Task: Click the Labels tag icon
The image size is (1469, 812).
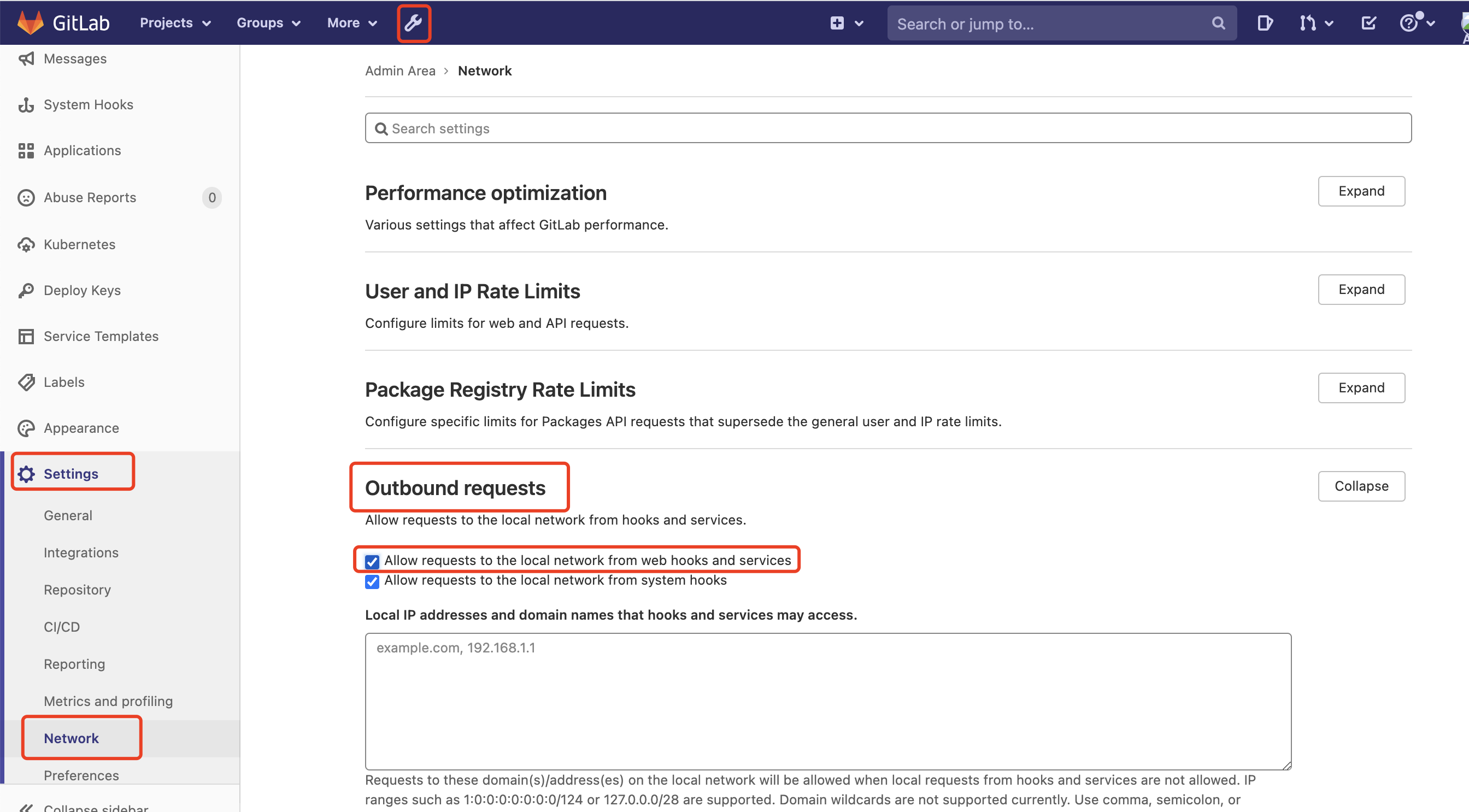Action: (x=26, y=382)
